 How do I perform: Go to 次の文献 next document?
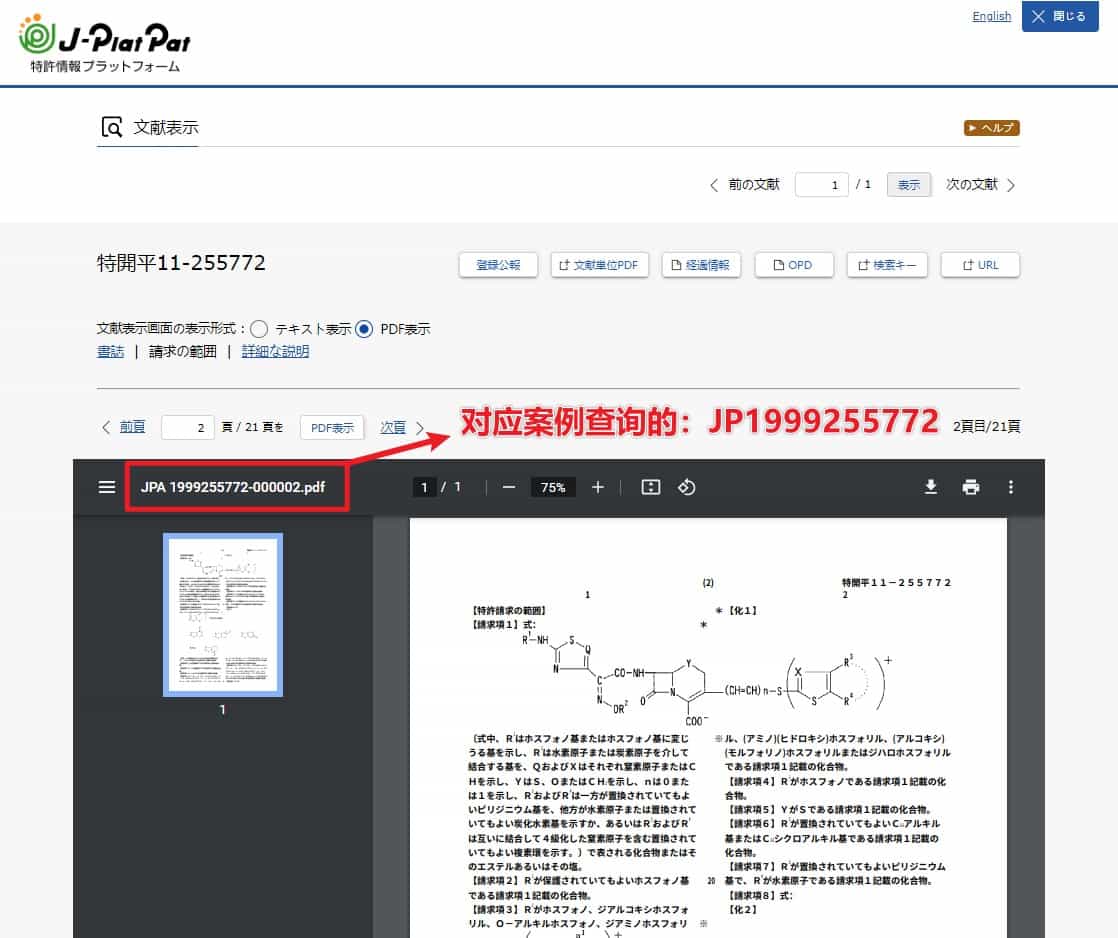[x=971, y=185]
